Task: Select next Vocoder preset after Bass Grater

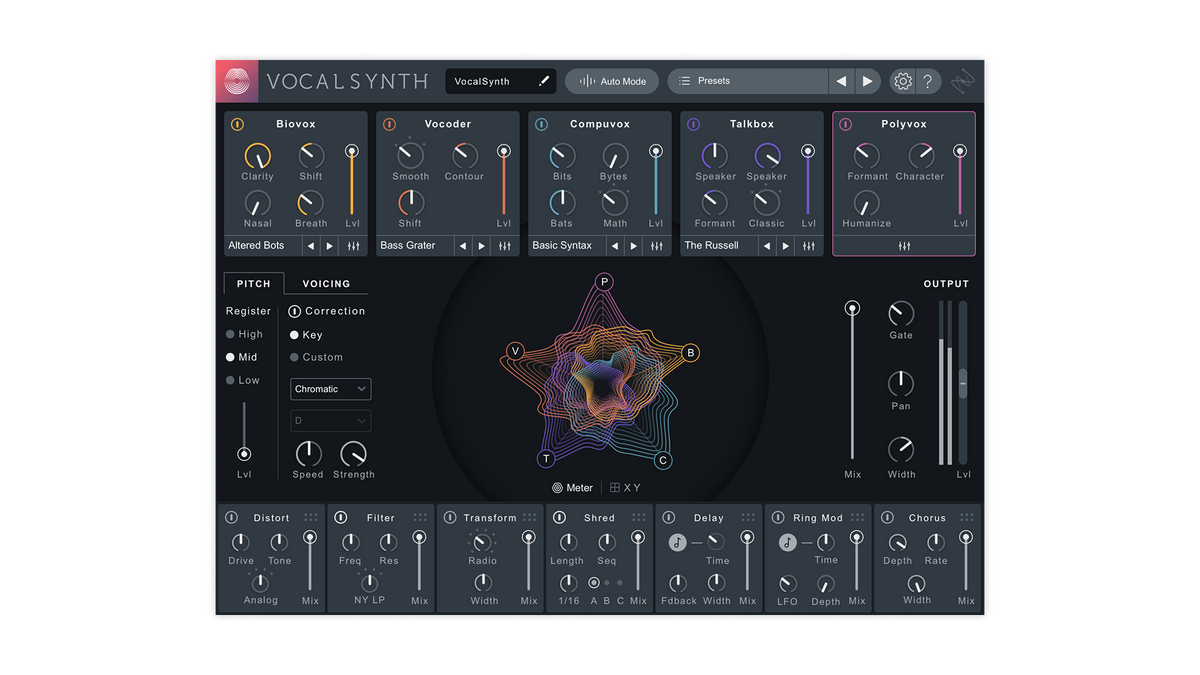Action: point(482,246)
